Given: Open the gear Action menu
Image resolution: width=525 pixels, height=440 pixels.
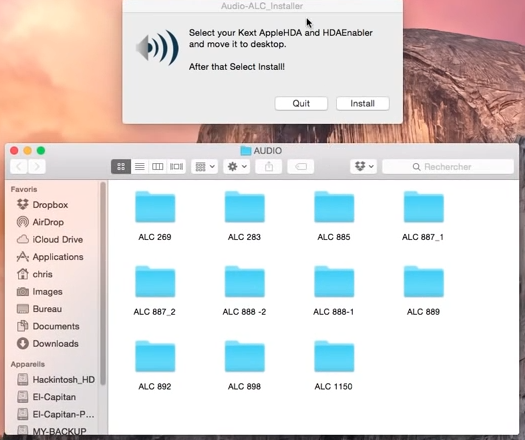Looking at the screenshot, I should coord(237,166).
